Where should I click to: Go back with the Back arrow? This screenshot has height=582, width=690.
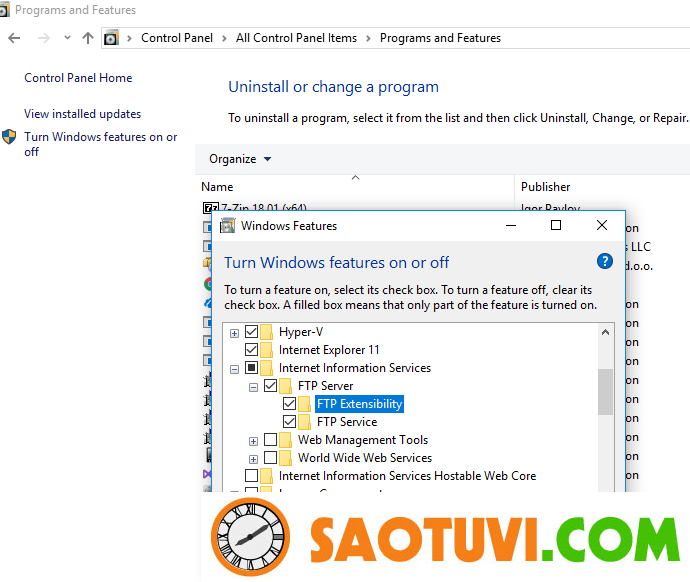point(14,38)
